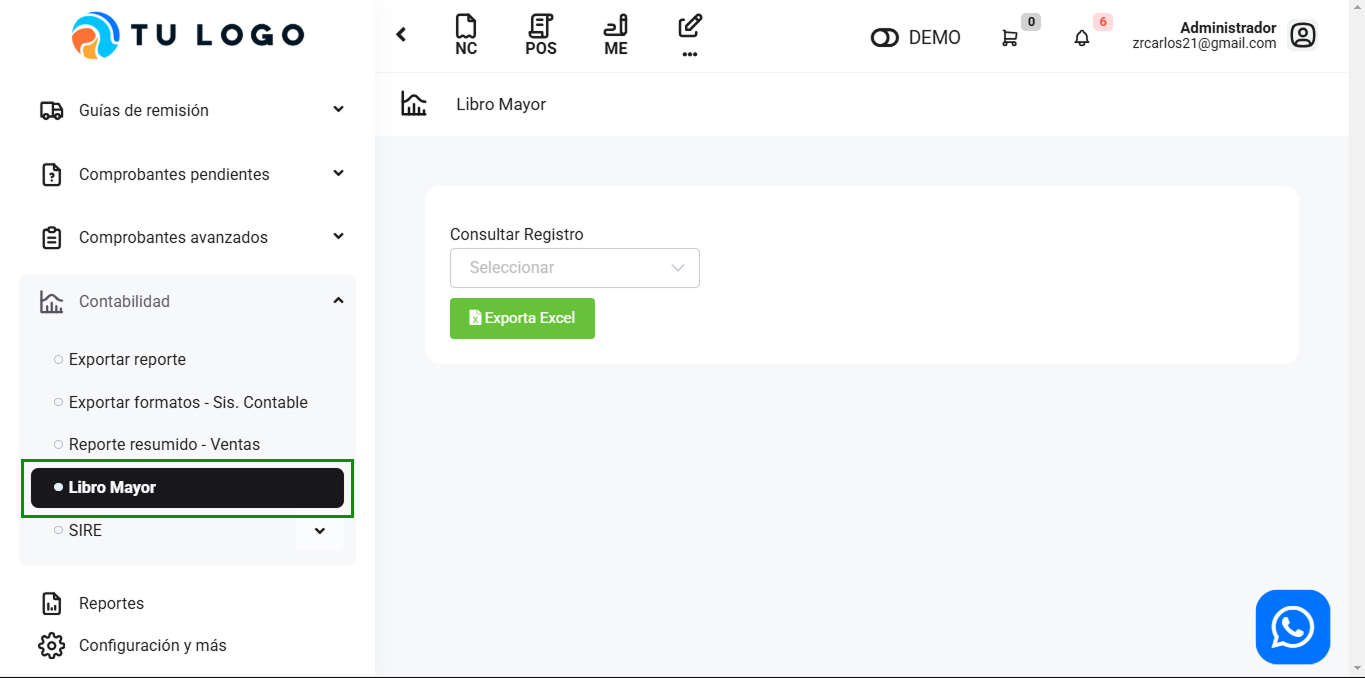This screenshot has height=678, width=1365.
Task: Collapse sidebar with the back arrow
Action: [401, 35]
